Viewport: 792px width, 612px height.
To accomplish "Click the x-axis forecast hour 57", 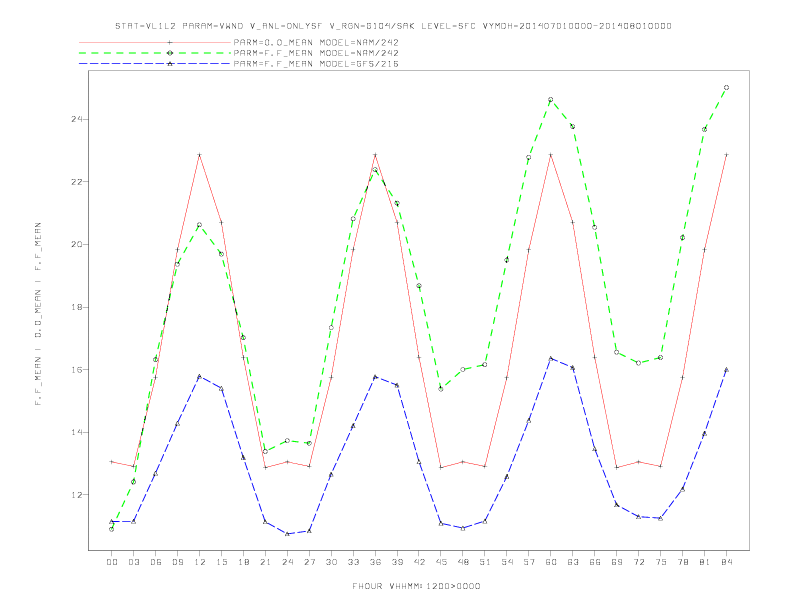I will point(529,562).
